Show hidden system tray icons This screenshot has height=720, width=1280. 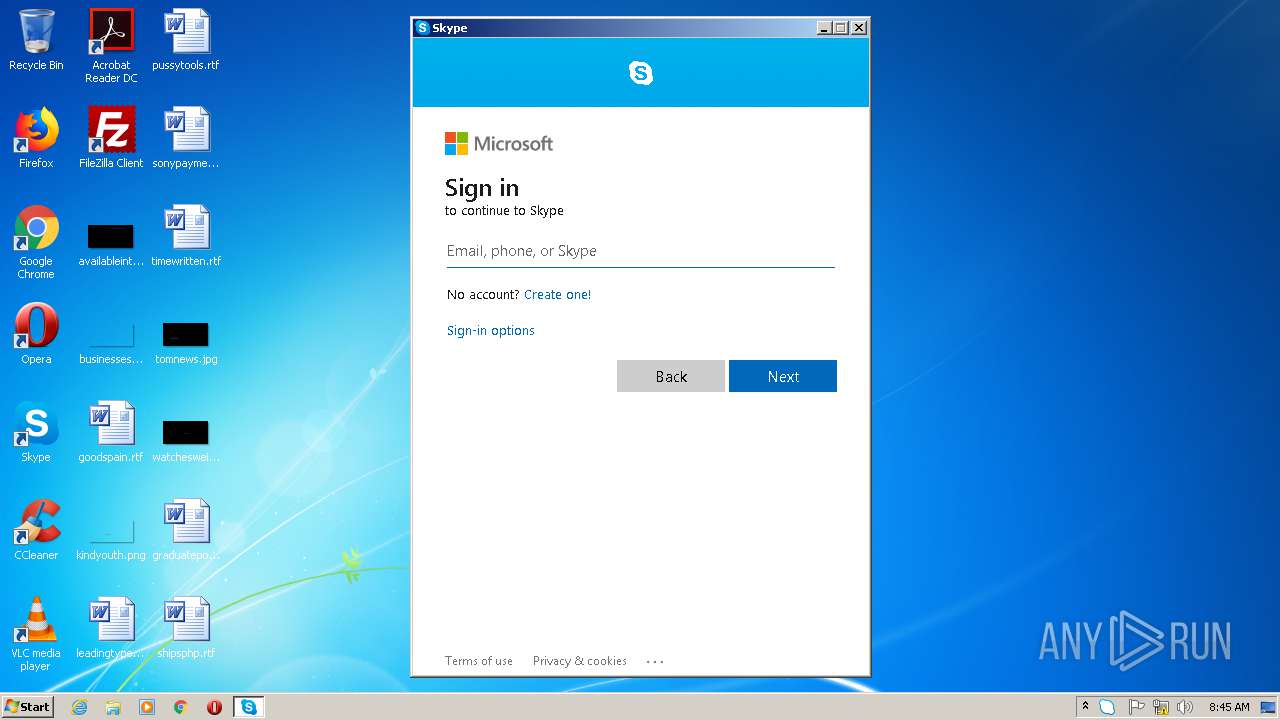pos(1085,706)
